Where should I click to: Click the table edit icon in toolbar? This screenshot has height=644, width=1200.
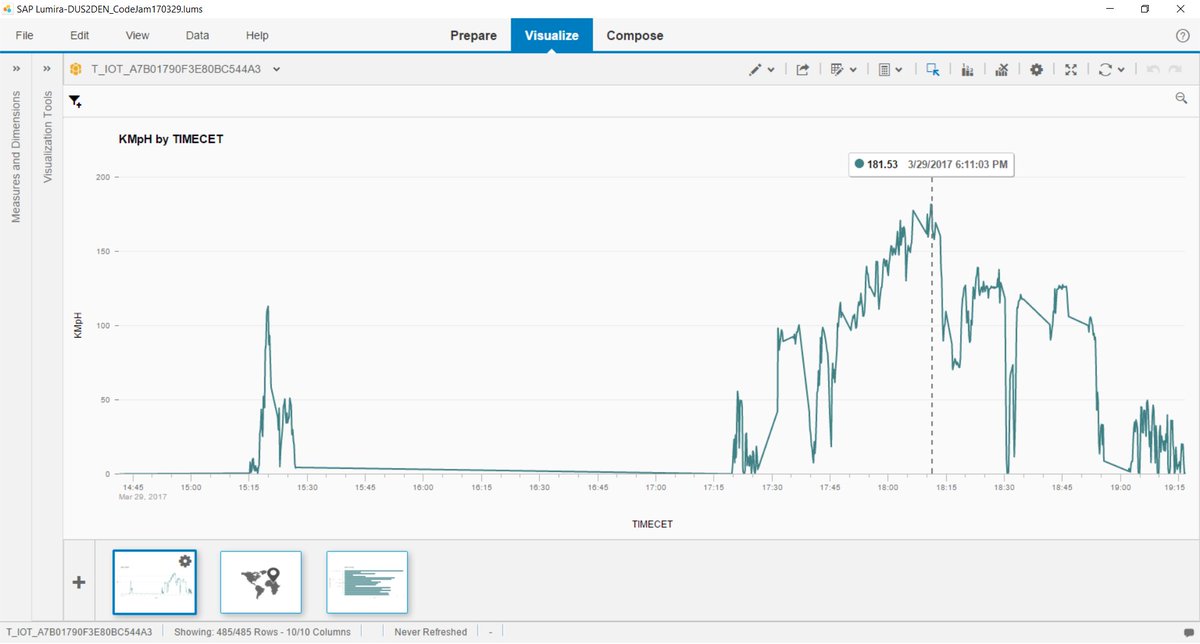point(838,70)
